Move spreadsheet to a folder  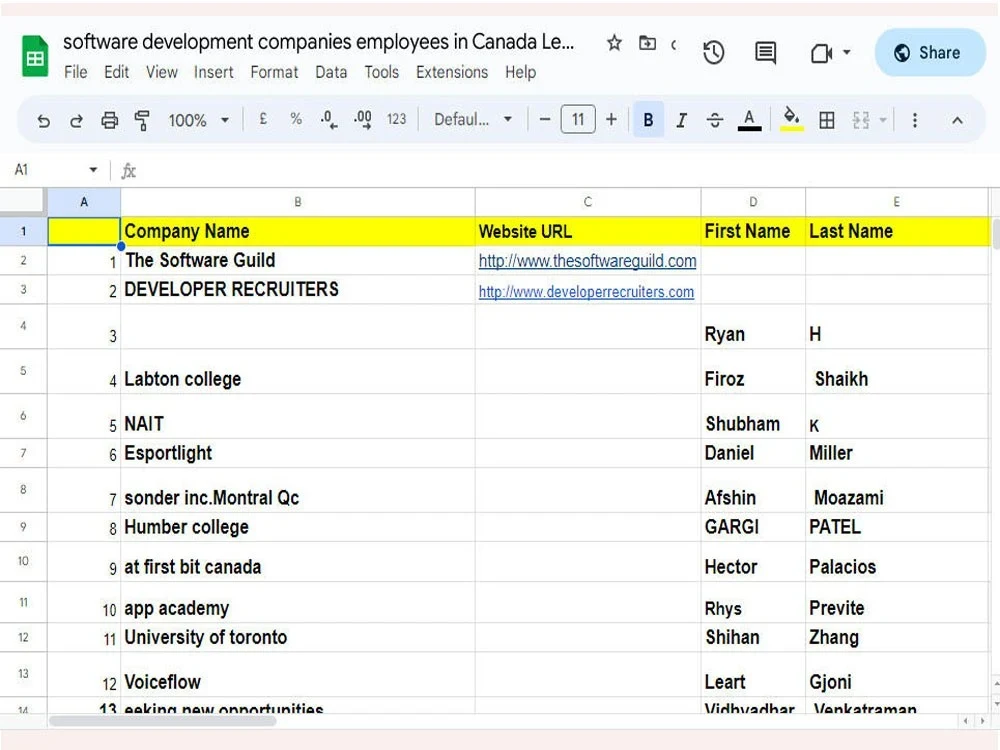click(647, 43)
